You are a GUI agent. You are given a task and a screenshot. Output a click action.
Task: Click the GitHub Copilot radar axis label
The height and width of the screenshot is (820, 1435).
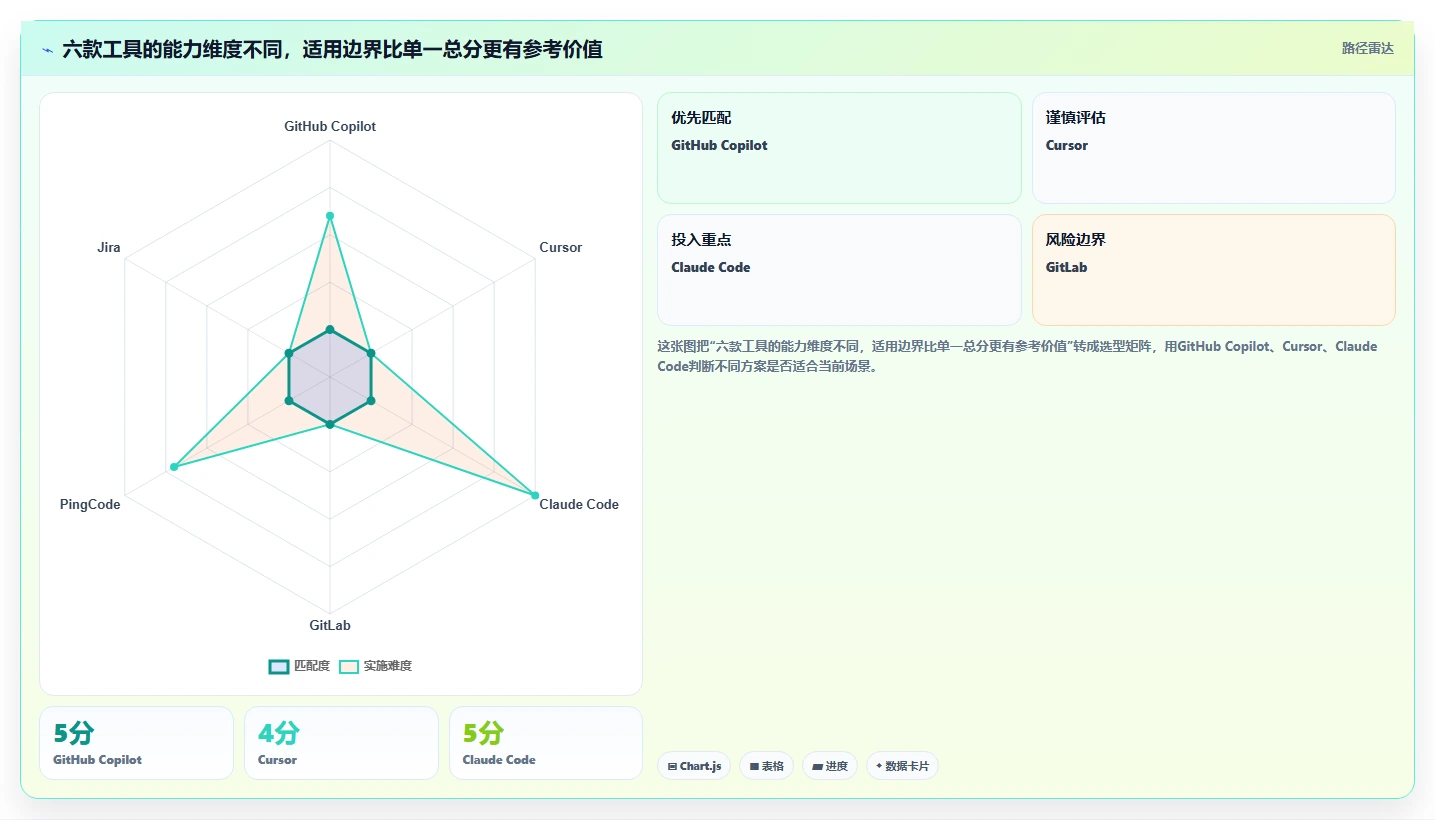click(x=330, y=127)
